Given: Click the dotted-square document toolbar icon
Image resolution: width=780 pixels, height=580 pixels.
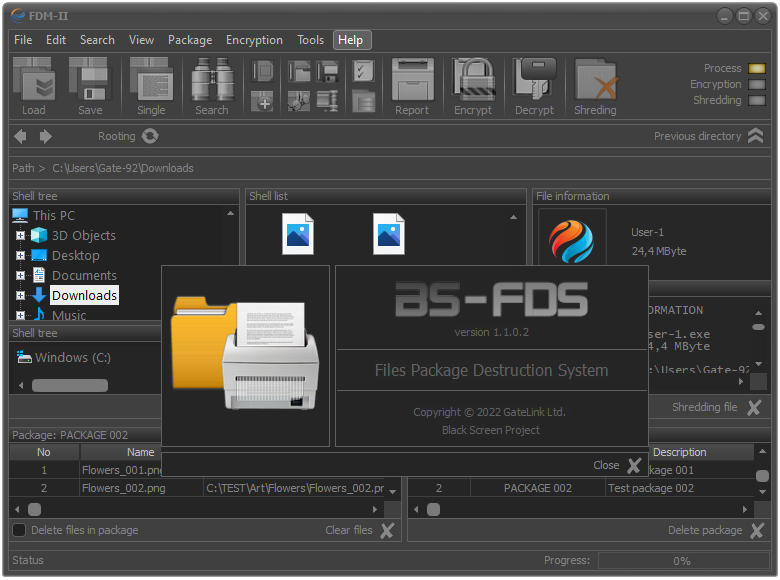Looking at the screenshot, I should pyautogui.click(x=262, y=71).
